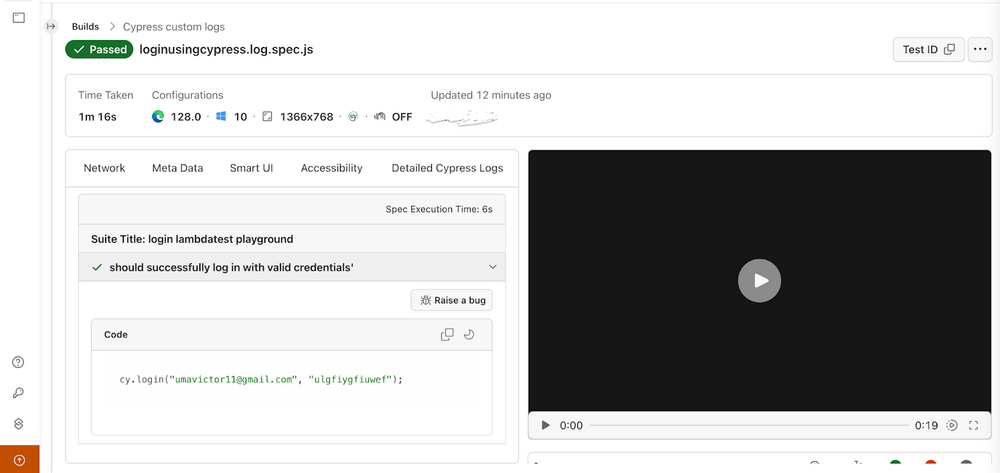Copy the Test ID
The image size is (1000, 473).
pyautogui.click(x=929, y=49)
